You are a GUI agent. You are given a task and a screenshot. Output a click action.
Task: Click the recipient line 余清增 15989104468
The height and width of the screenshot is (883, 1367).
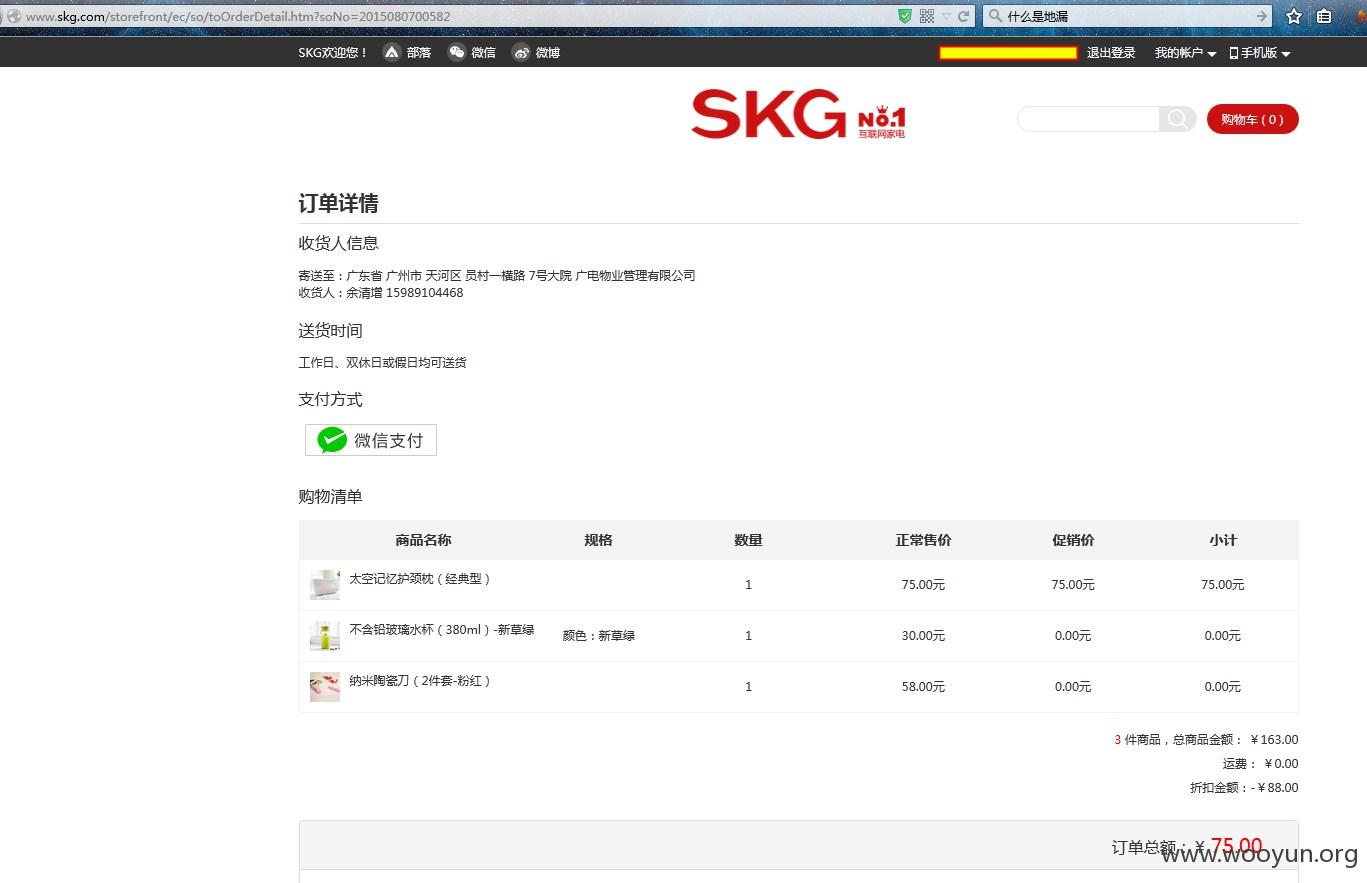point(381,293)
